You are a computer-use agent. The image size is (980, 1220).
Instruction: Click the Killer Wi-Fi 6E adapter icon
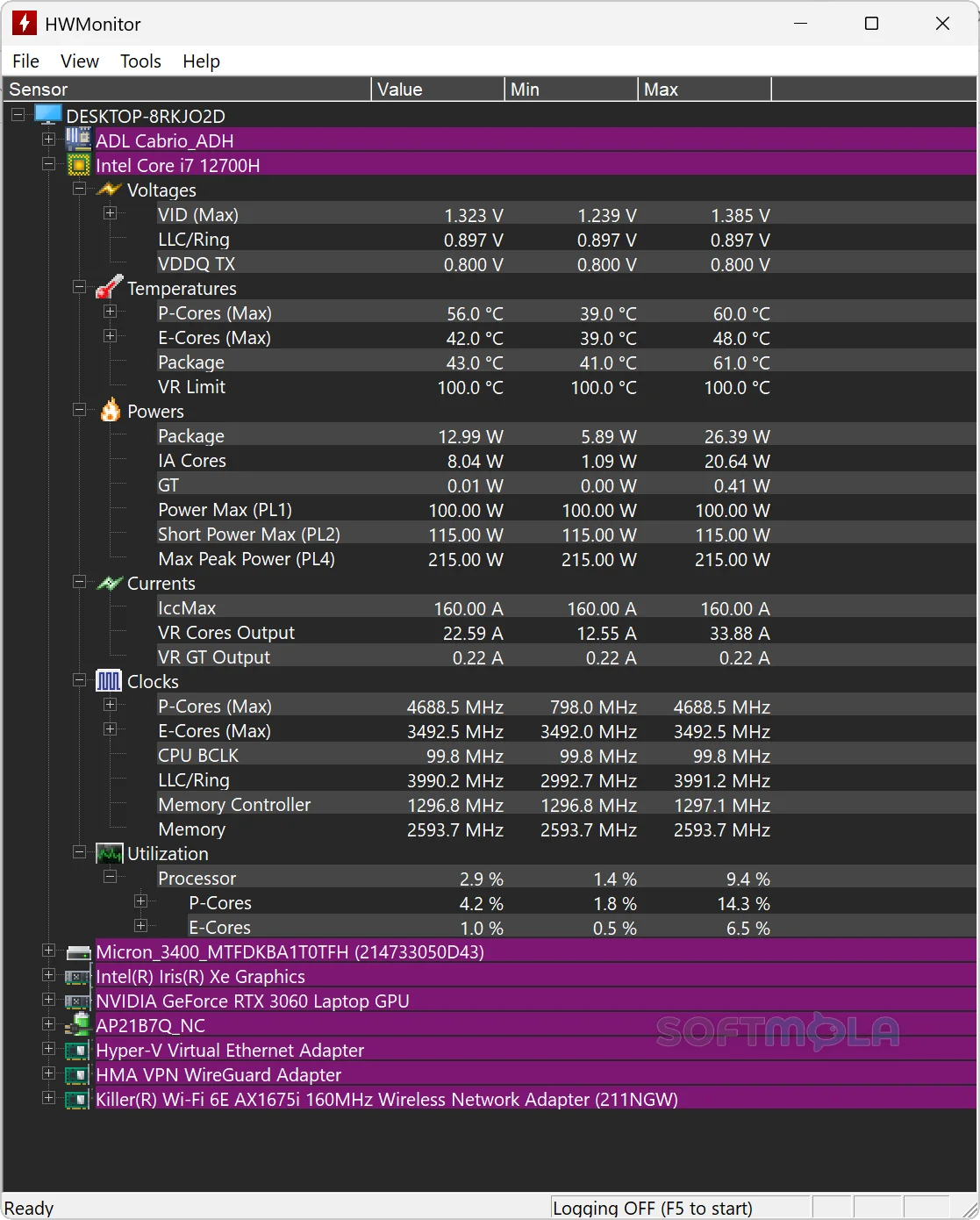[x=78, y=1100]
